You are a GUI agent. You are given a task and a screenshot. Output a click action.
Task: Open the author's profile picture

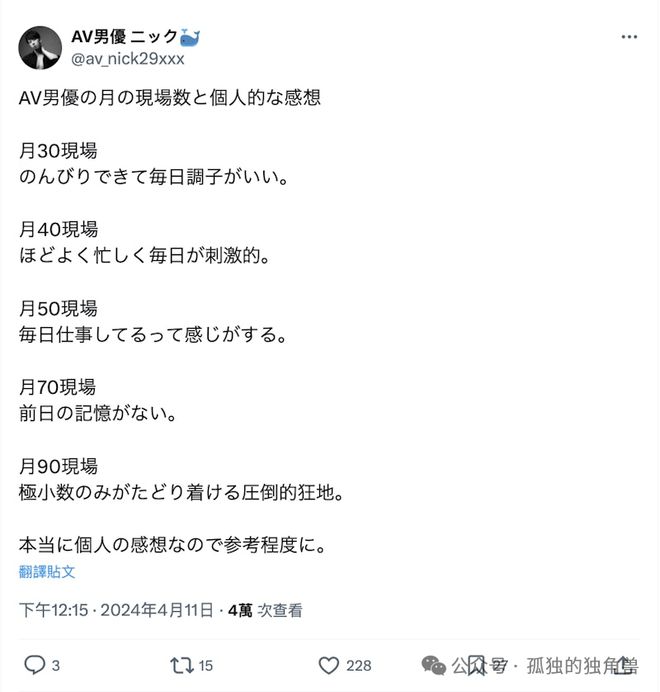point(40,48)
